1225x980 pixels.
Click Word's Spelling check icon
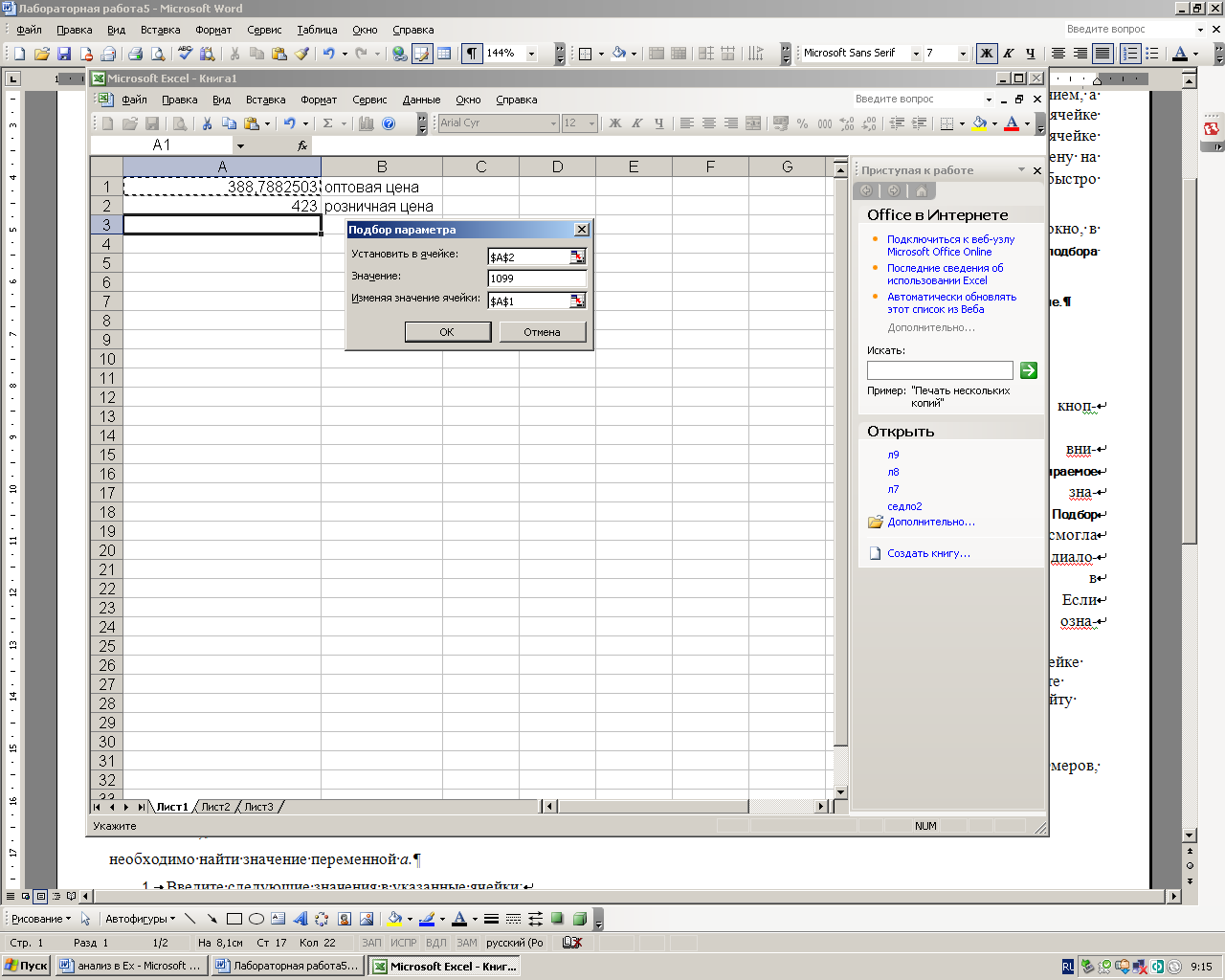coord(186,54)
